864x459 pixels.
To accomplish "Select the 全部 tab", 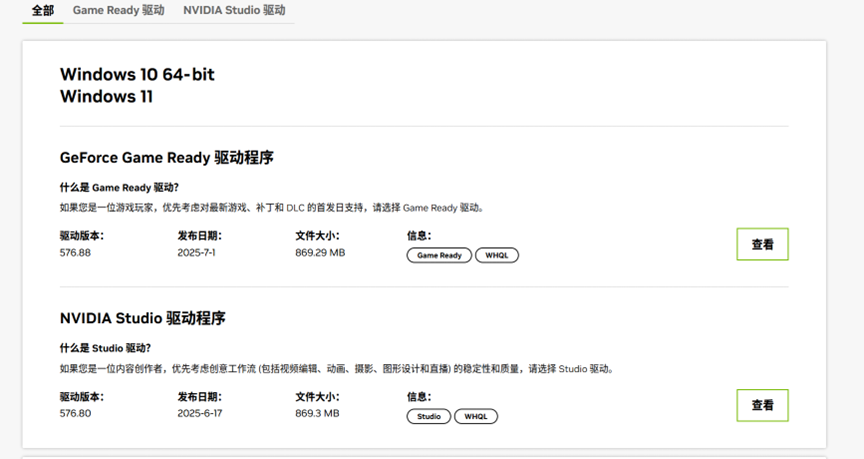I will [42, 10].
